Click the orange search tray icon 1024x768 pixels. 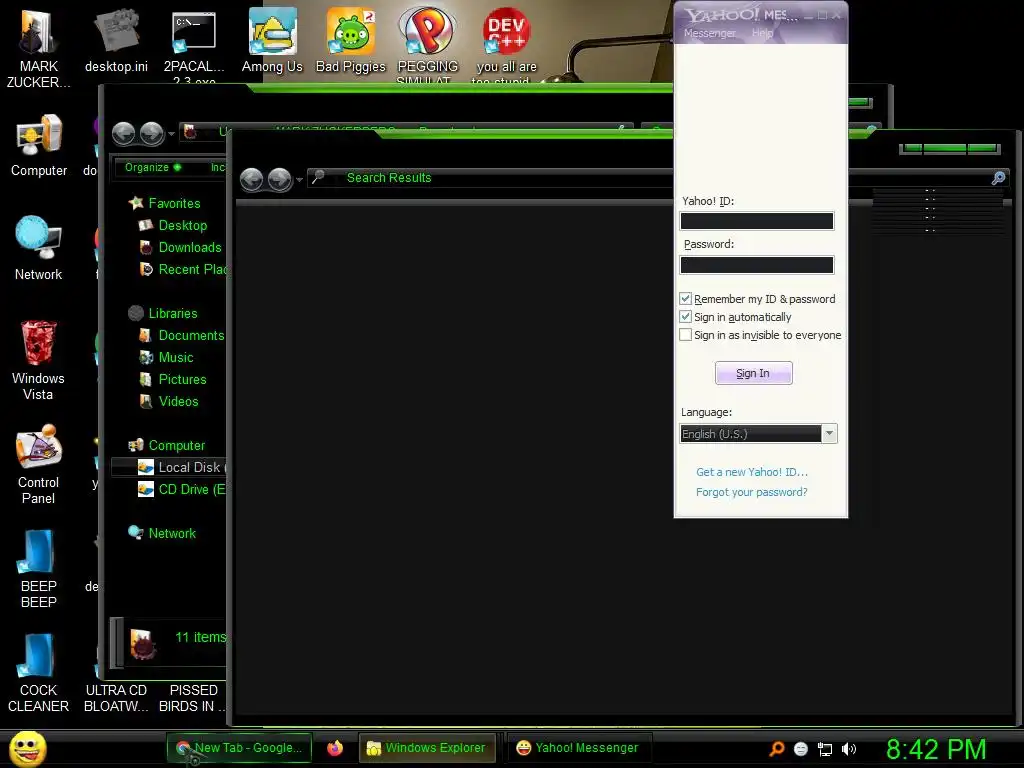776,748
